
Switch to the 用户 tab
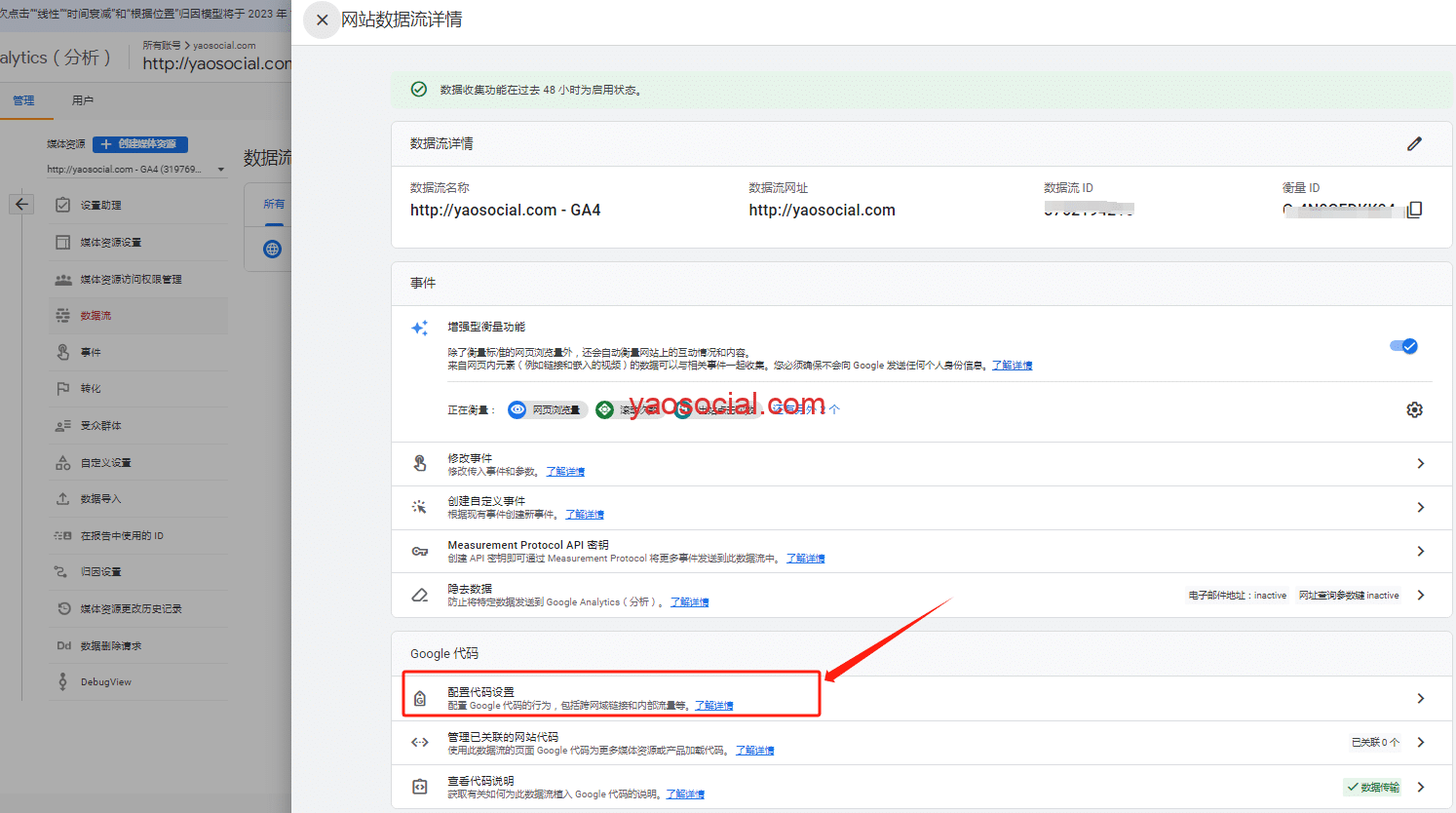pyautogui.click(x=83, y=100)
